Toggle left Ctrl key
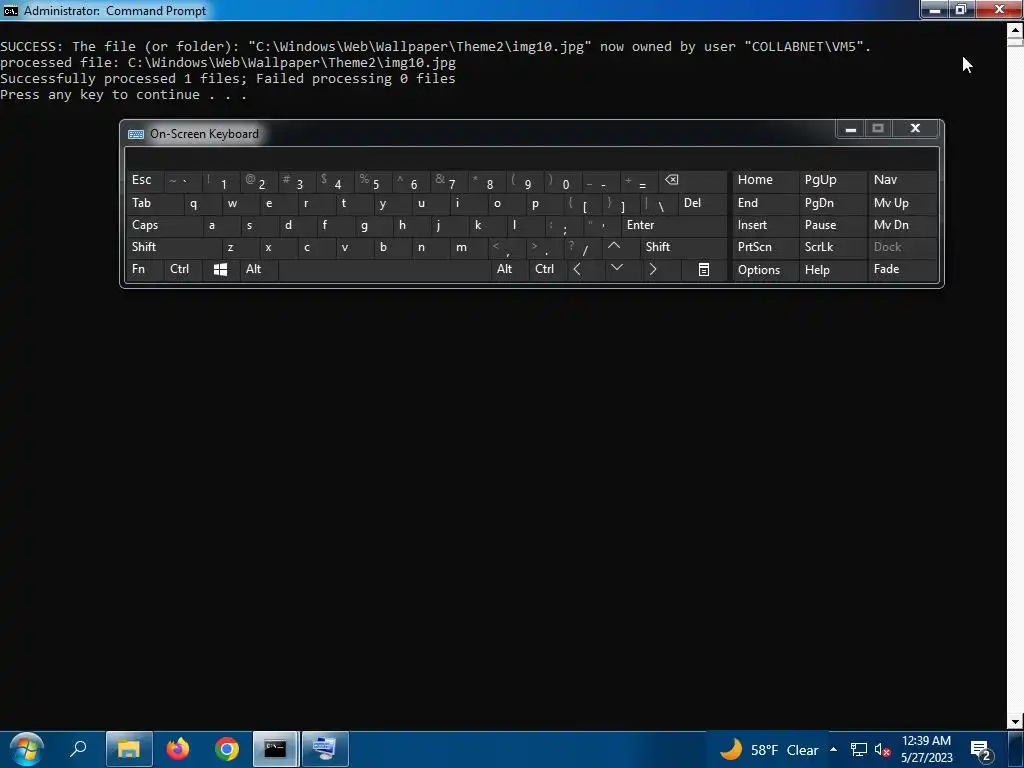This screenshot has height=768, width=1024. click(182, 269)
